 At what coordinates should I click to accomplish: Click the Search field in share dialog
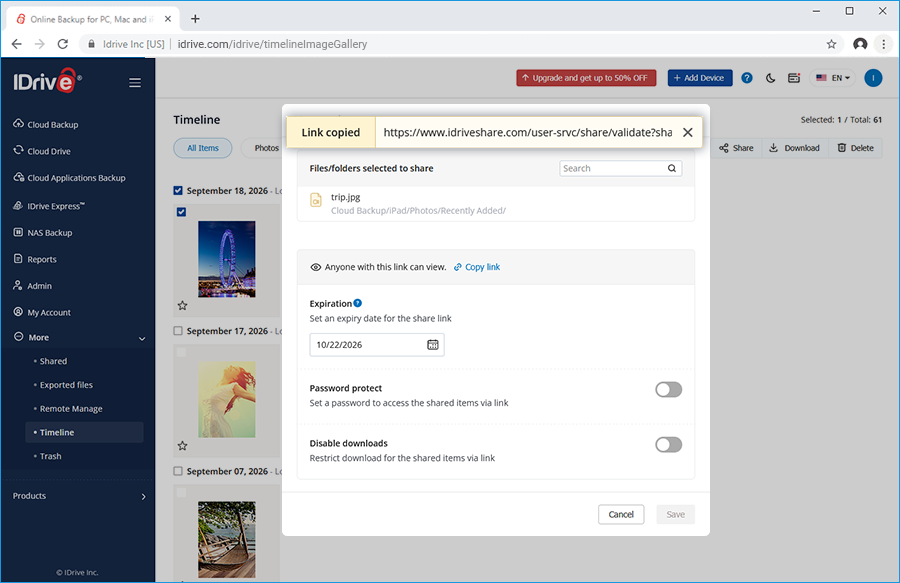click(620, 168)
